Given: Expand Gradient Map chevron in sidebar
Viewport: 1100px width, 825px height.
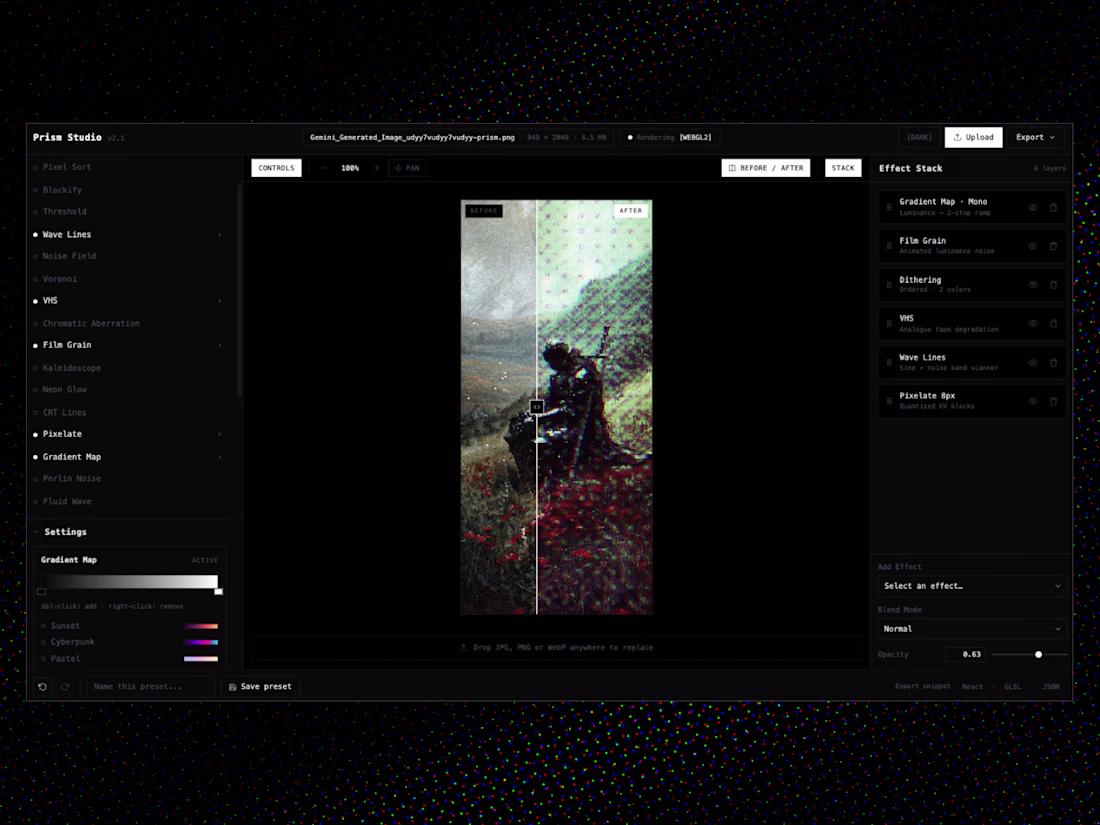Looking at the screenshot, I should 220,457.
